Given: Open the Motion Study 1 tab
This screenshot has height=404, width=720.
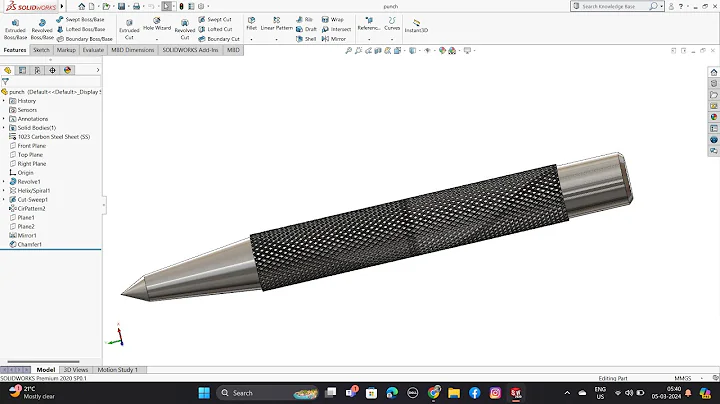Looking at the screenshot, I should click(117, 370).
